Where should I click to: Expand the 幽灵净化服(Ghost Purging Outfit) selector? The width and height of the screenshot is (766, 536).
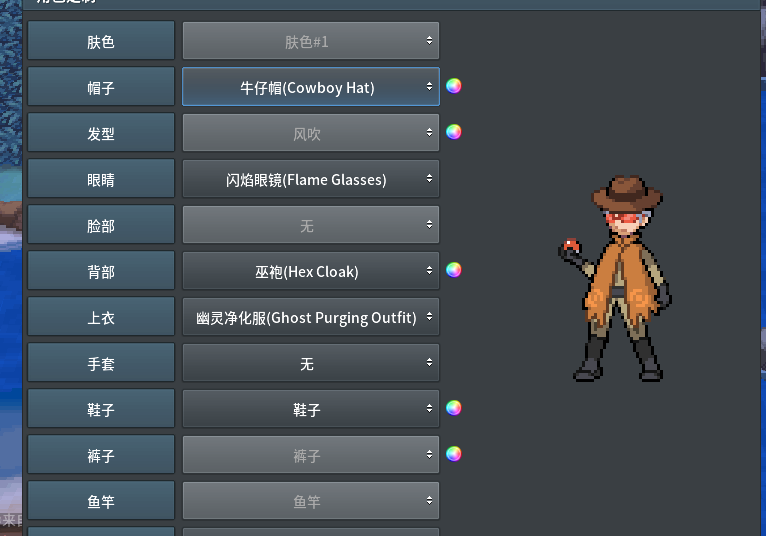coord(311,317)
